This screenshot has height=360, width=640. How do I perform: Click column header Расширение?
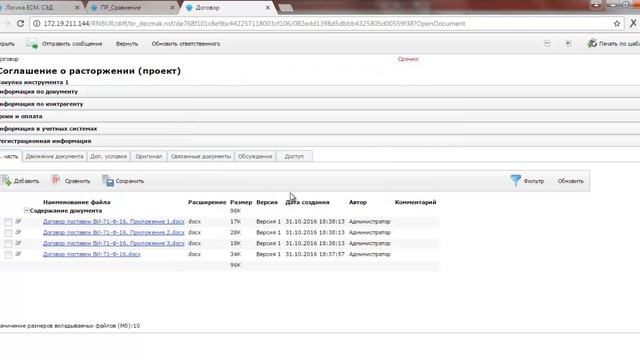(x=207, y=202)
